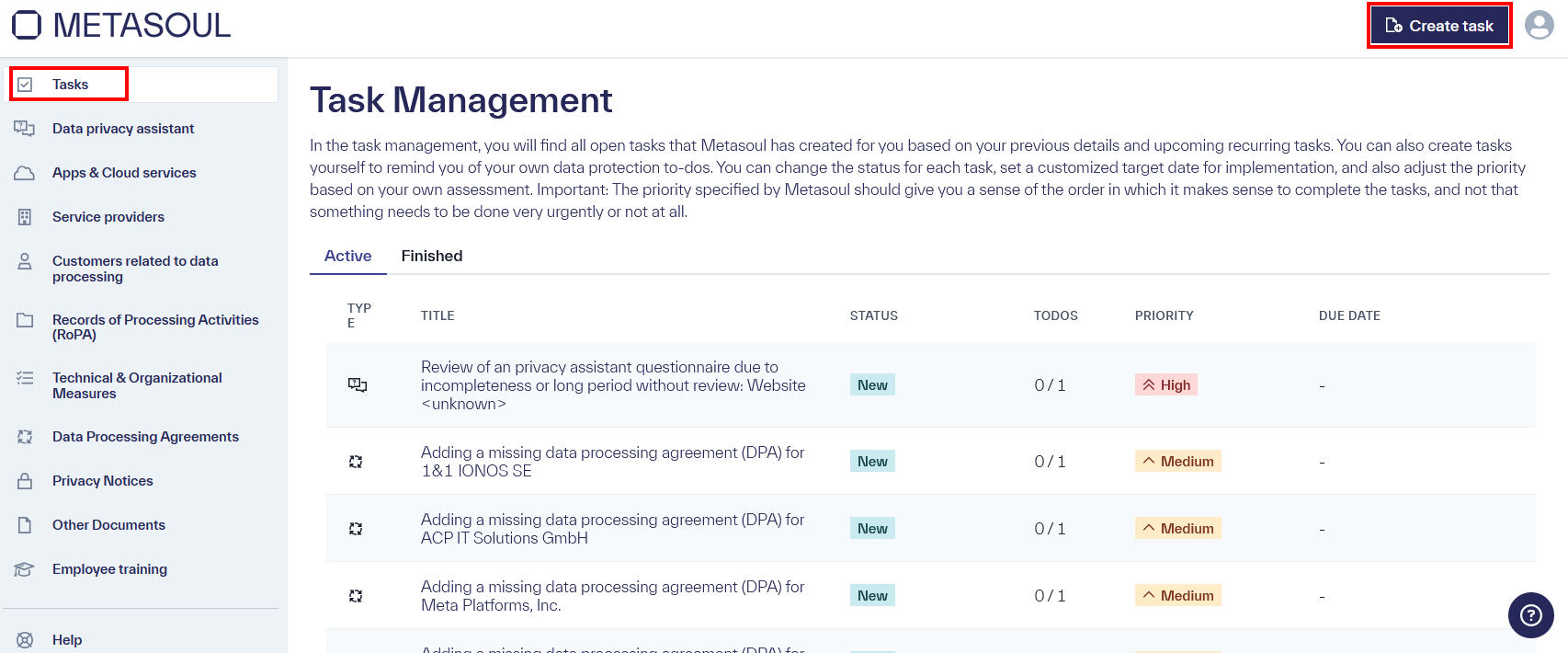
Task: Click the RoPA folder icon
Action: tap(25, 320)
